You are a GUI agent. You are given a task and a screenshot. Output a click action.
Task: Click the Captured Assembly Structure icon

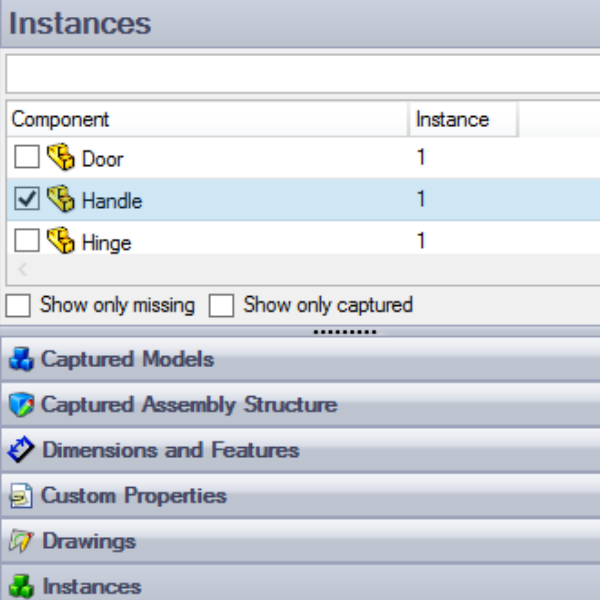[21, 404]
